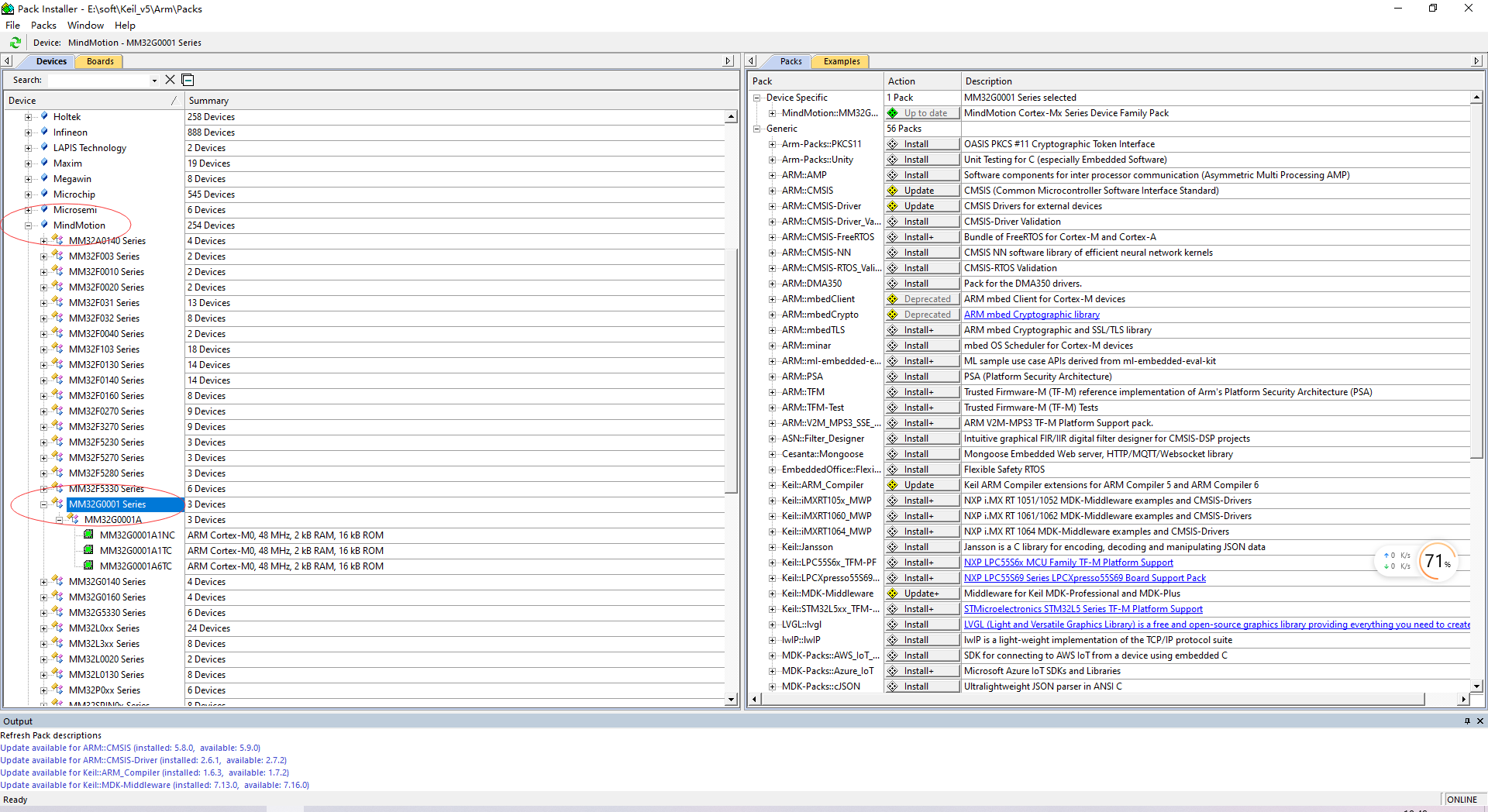
Task: Click the MM32F003 Series family icon
Action: pyautogui.click(x=58, y=256)
